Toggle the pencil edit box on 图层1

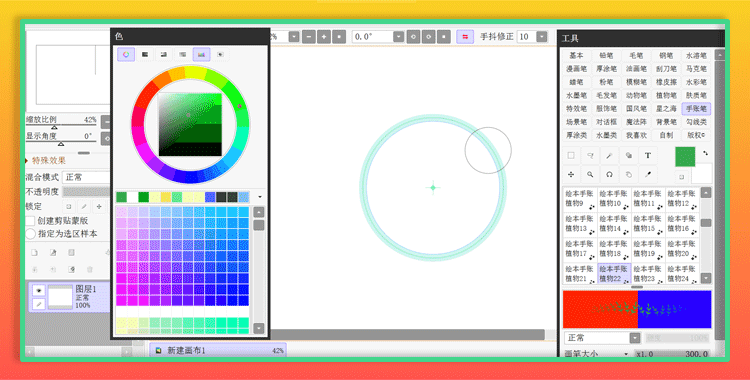coord(39,304)
